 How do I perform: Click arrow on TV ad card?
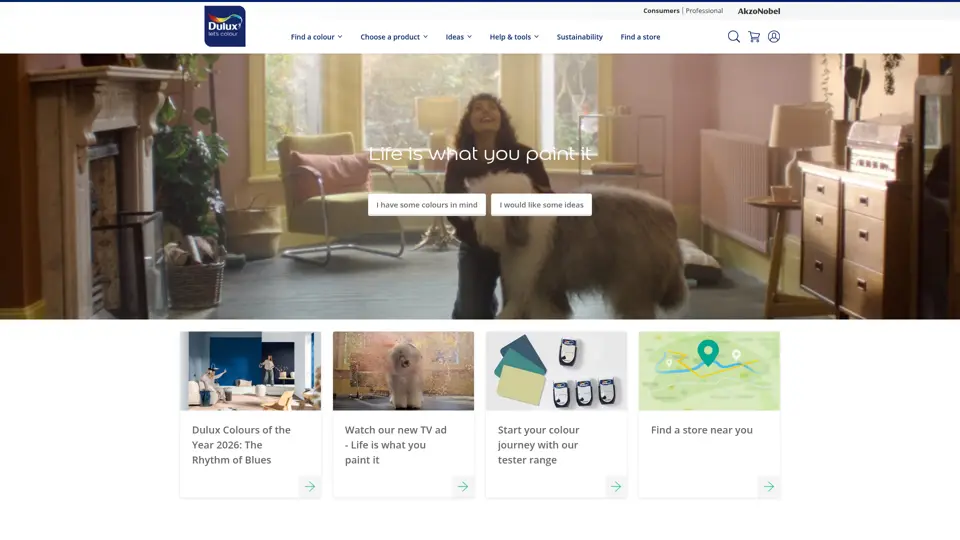[x=463, y=487]
